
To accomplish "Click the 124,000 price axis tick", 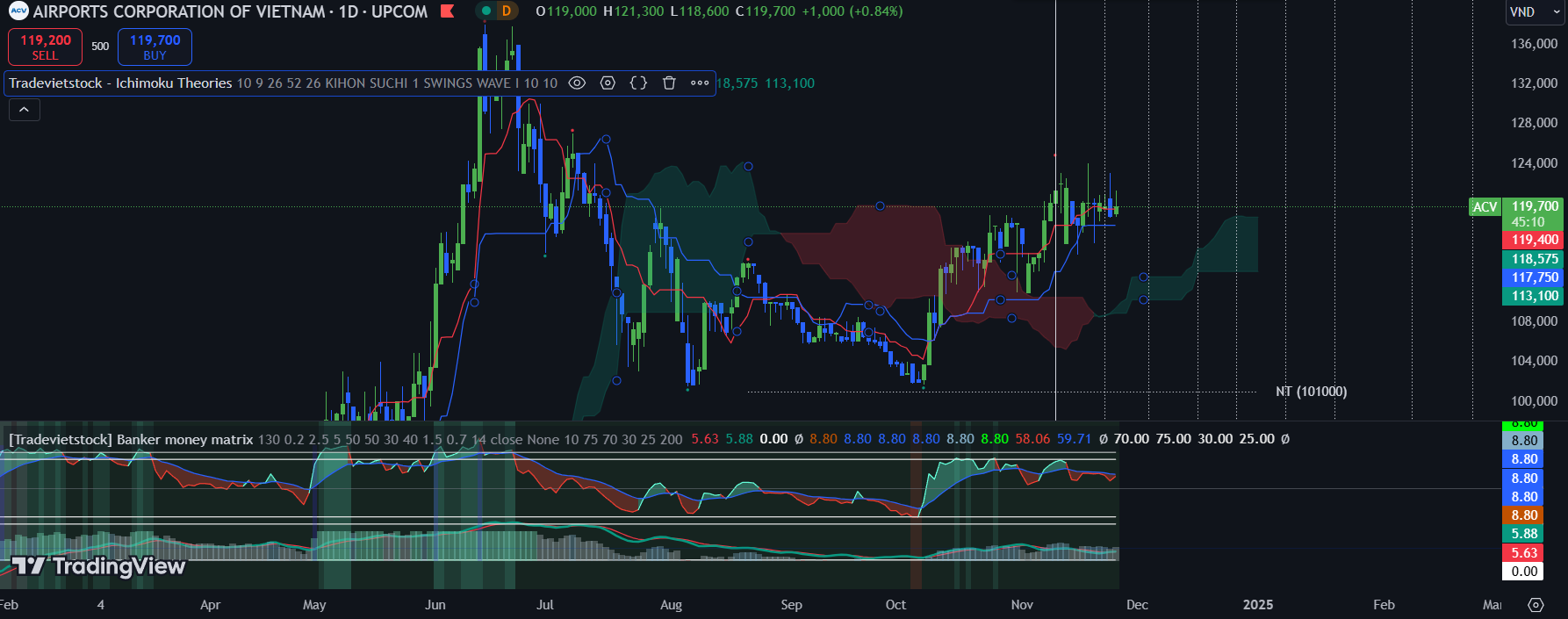I will [x=1534, y=163].
